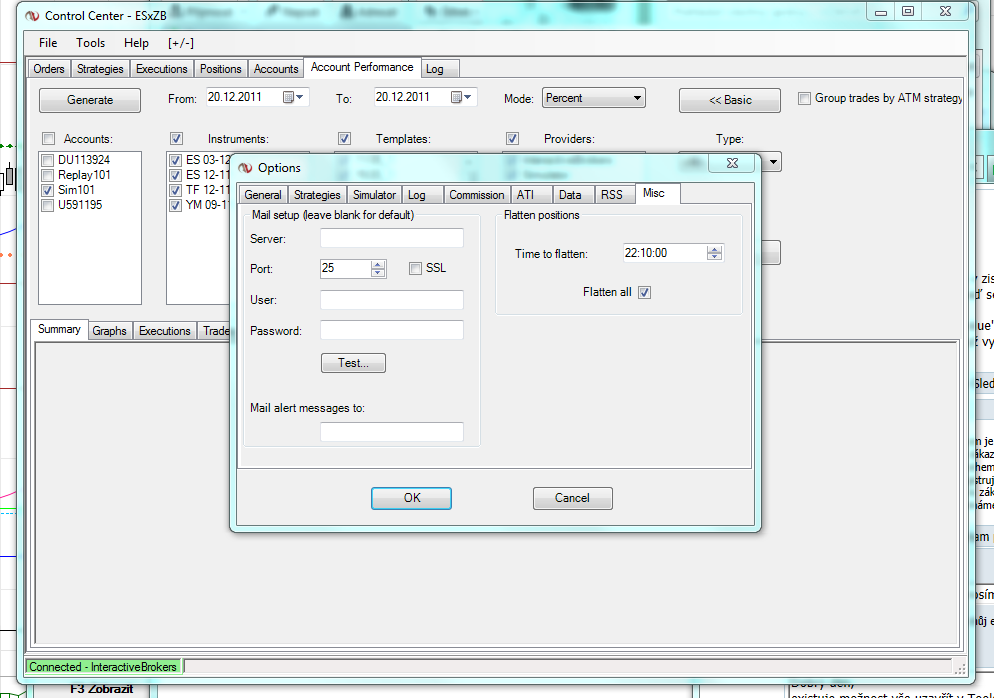
Task: Switch to the Positions tab
Action: pyautogui.click(x=221, y=68)
